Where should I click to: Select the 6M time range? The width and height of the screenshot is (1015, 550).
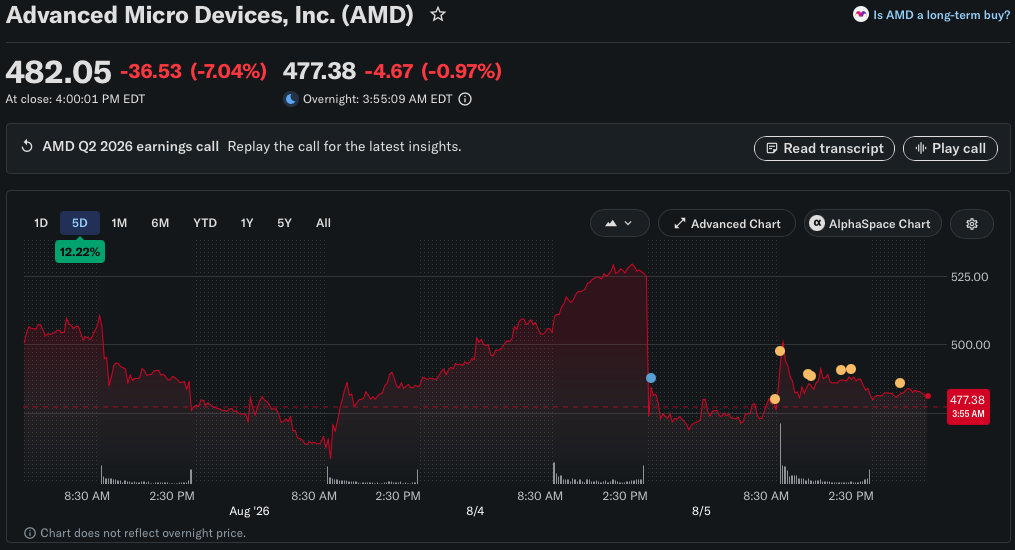pyautogui.click(x=160, y=223)
